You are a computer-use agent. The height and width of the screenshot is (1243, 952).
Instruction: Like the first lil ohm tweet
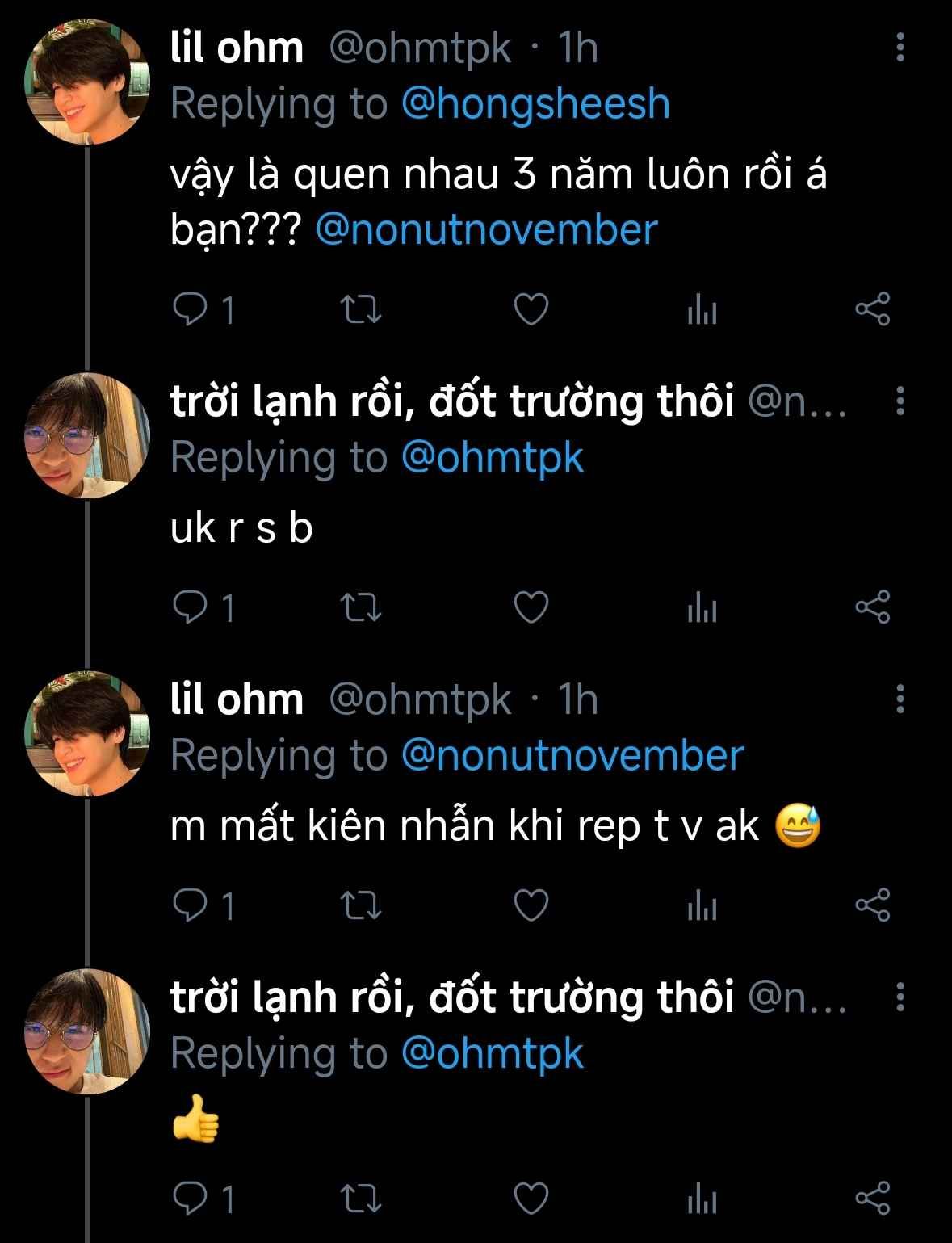(x=531, y=310)
